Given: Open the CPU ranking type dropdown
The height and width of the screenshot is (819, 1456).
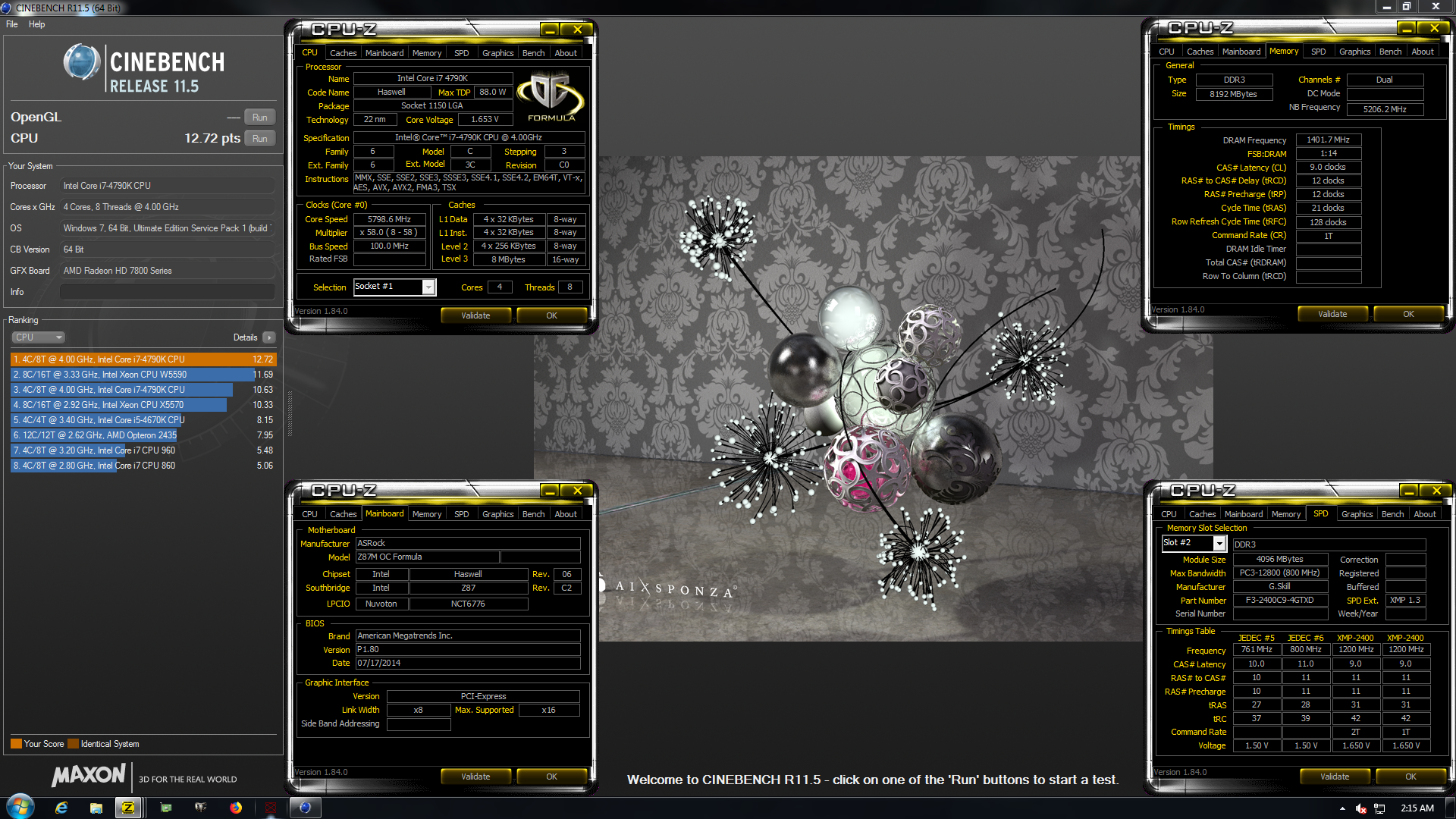Looking at the screenshot, I should pos(38,337).
